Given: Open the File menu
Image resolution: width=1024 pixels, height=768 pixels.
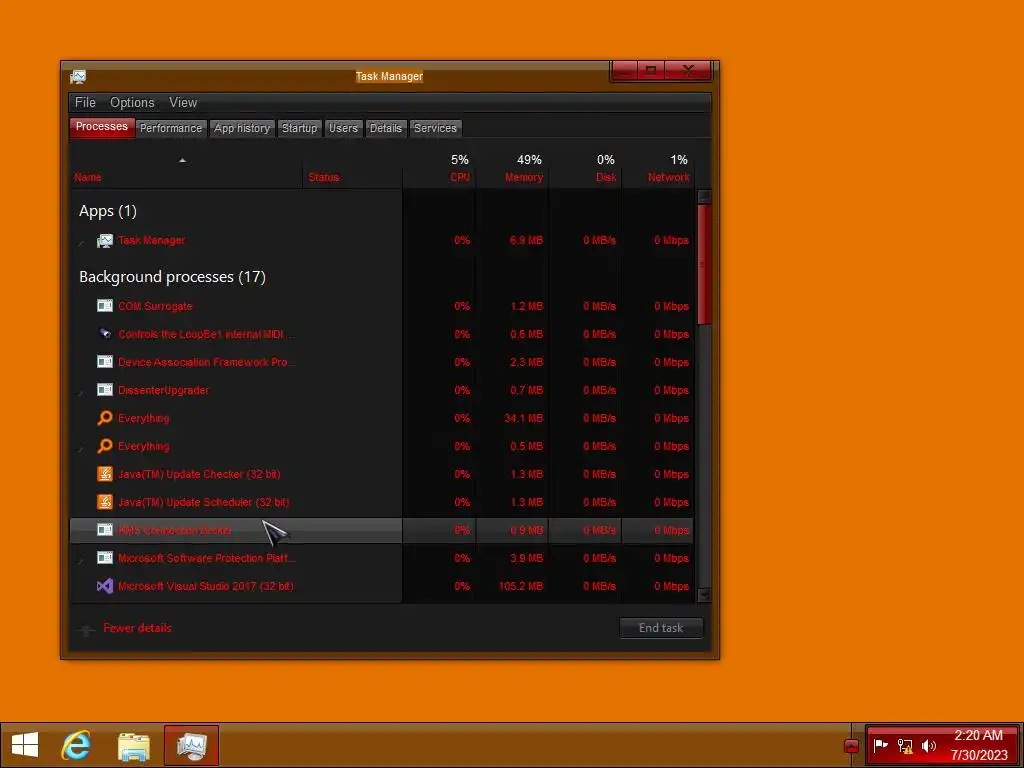Looking at the screenshot, I should click(85, 103).
